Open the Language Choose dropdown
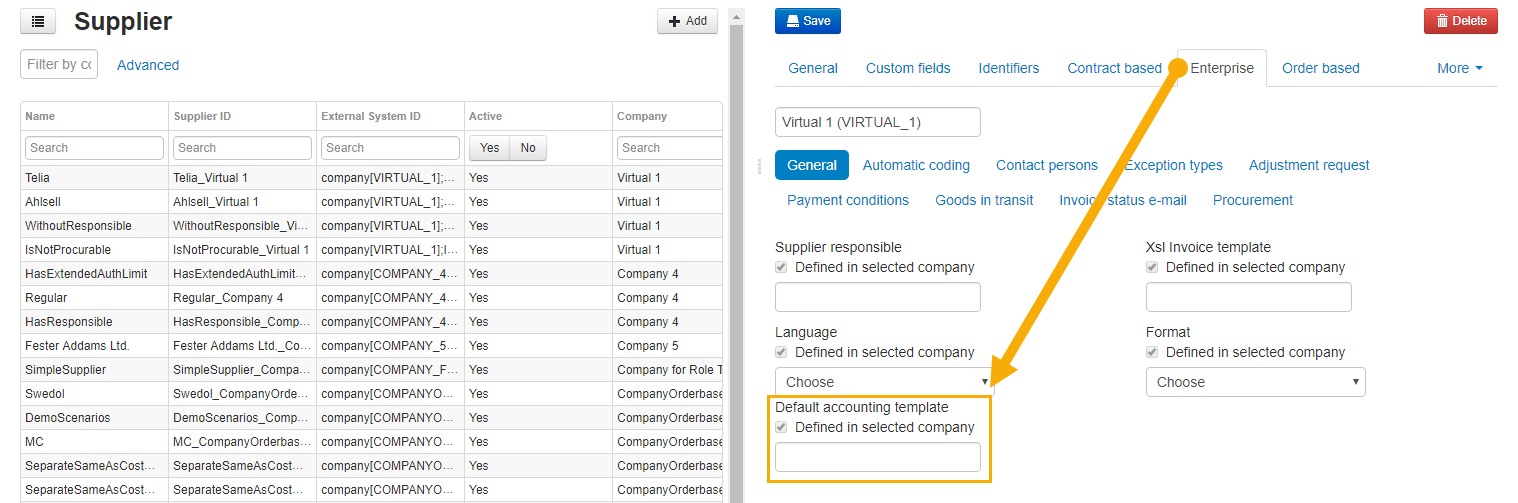Image resolution: width=1518 pixels, height=503 pixels. point(885,382)
